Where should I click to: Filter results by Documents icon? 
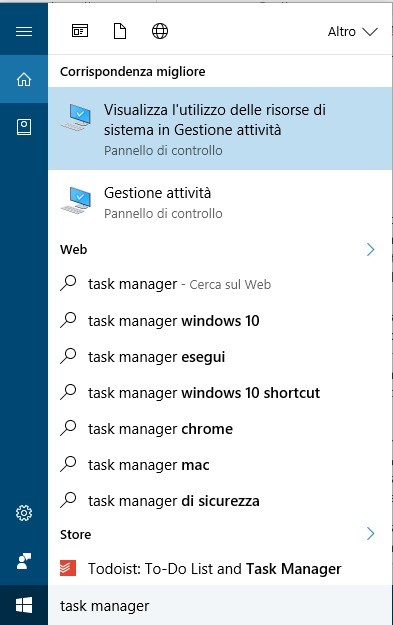pyautogui.click(x=120, y=31)
